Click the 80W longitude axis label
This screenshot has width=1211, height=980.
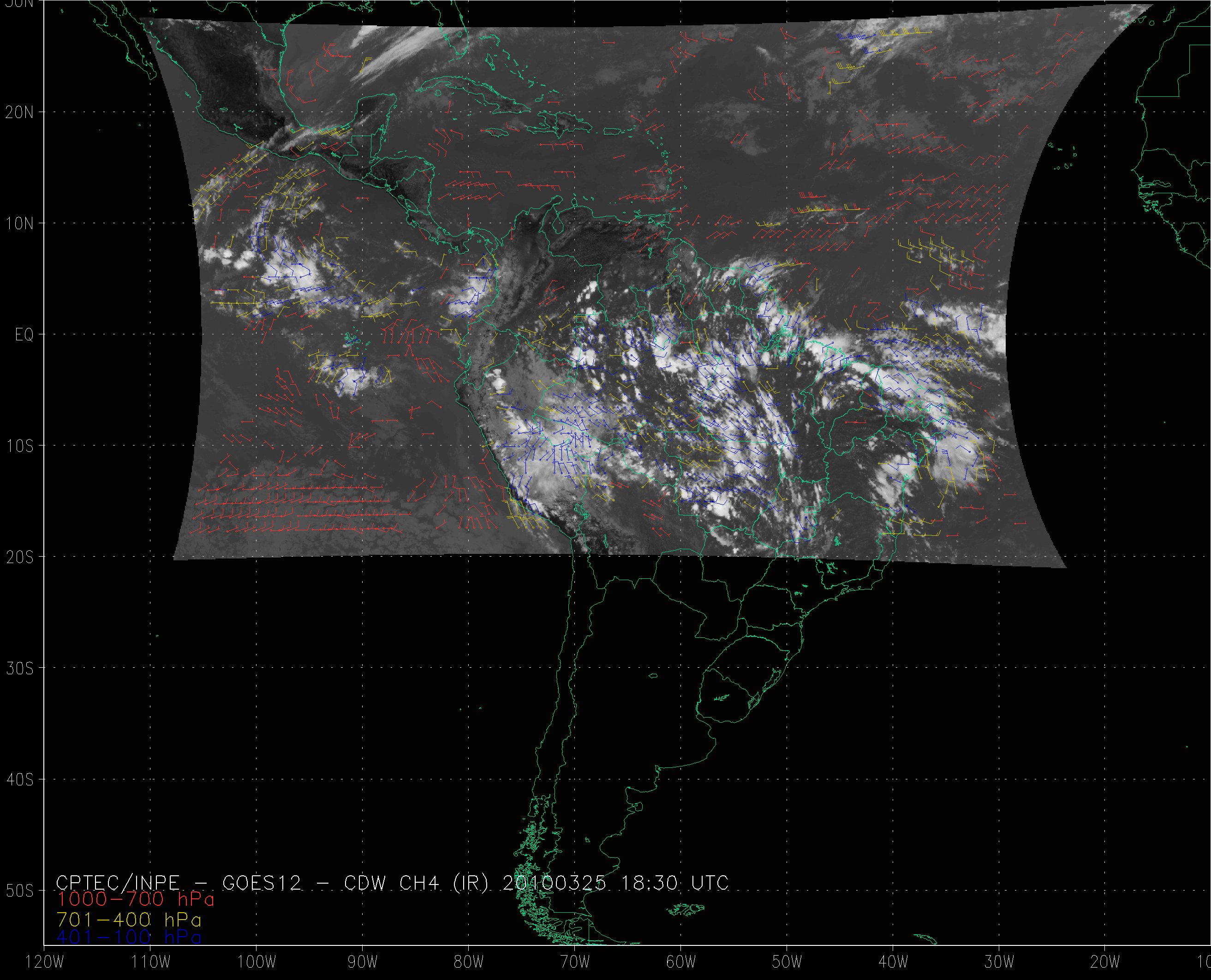[x=469, y=962]
